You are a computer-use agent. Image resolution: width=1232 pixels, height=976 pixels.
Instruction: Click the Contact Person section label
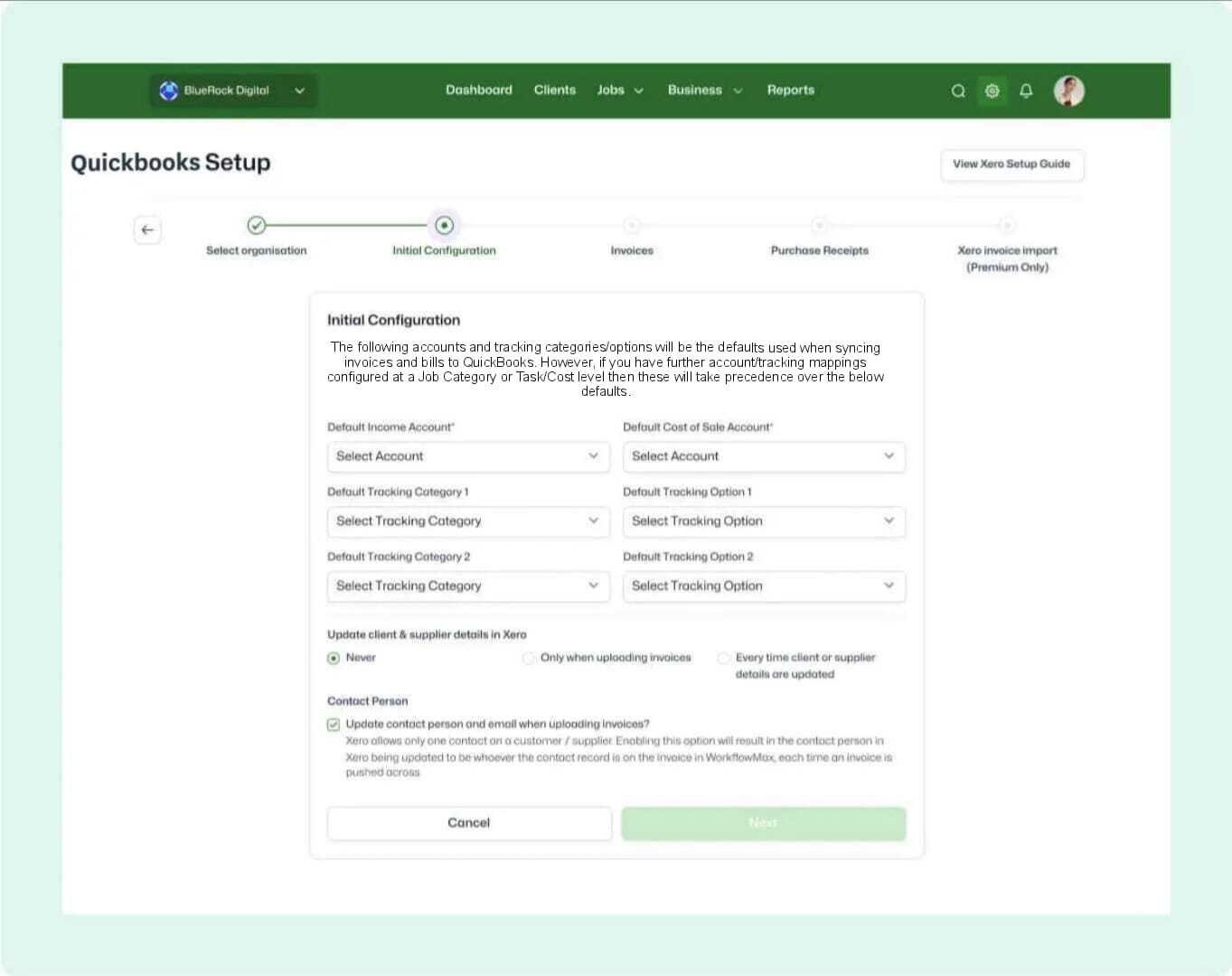[x=368, y=701]
